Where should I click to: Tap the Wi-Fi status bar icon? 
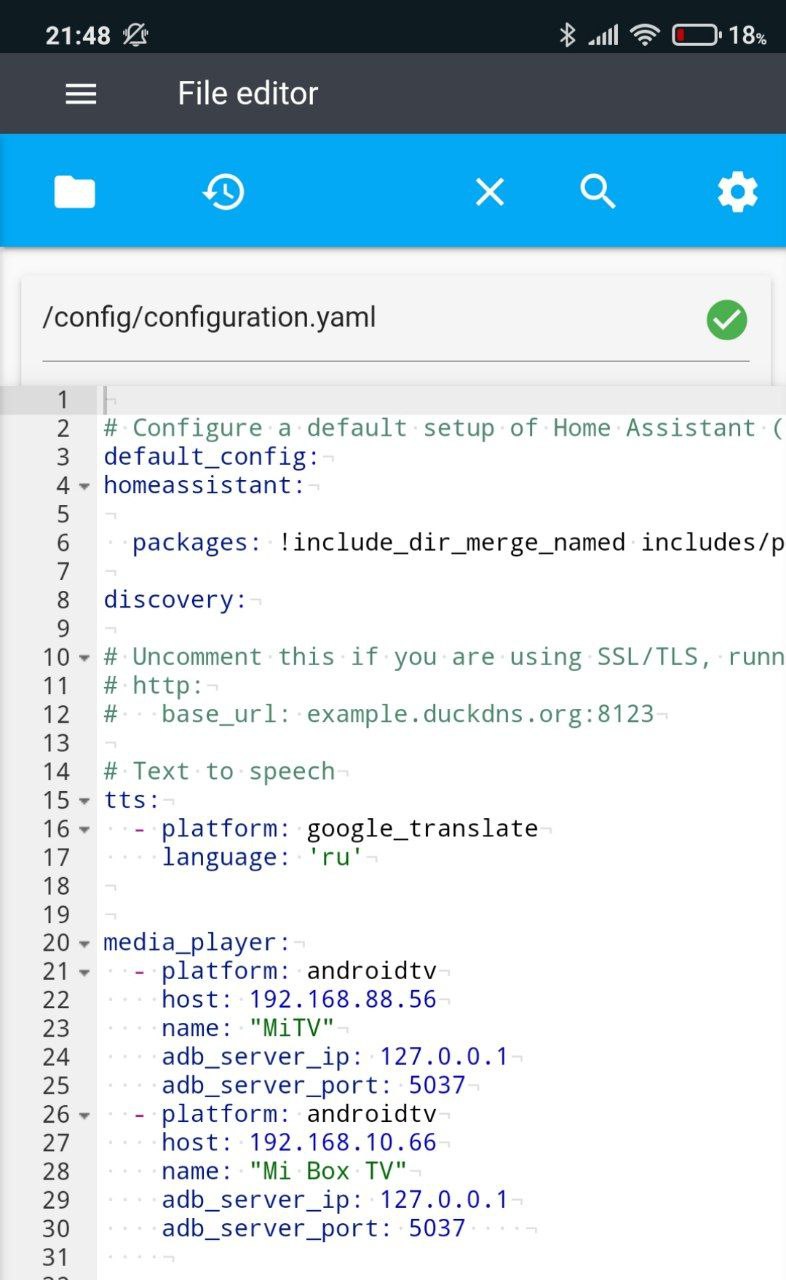tap(645, 35)
